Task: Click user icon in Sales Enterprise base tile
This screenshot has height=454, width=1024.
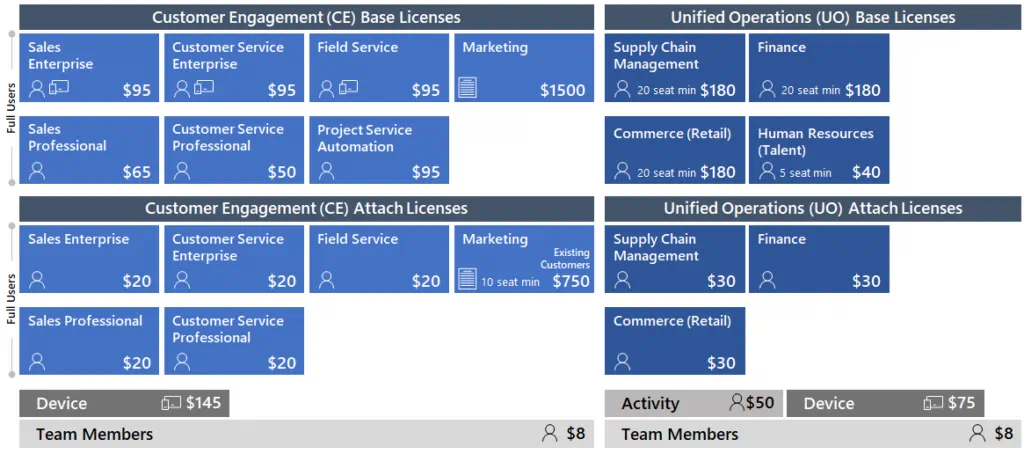Action: pyautogui.click(x=37, y=88)
